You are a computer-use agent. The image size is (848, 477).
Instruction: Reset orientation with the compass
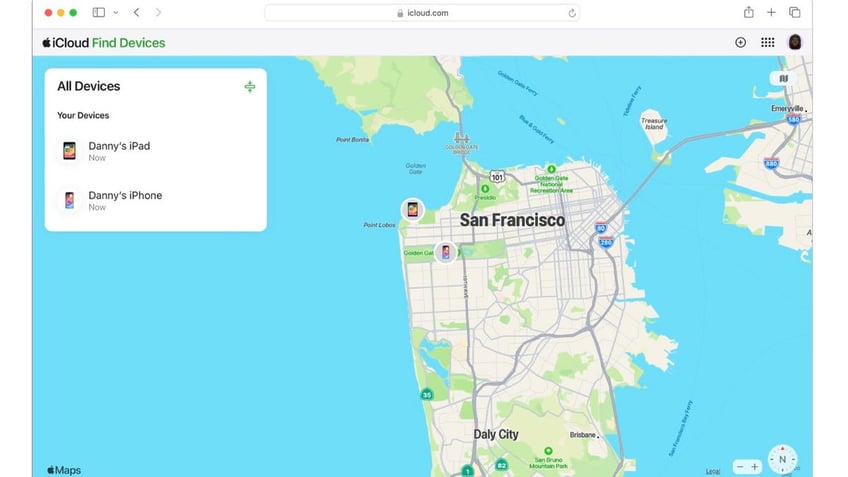click(x=782, y=459)
